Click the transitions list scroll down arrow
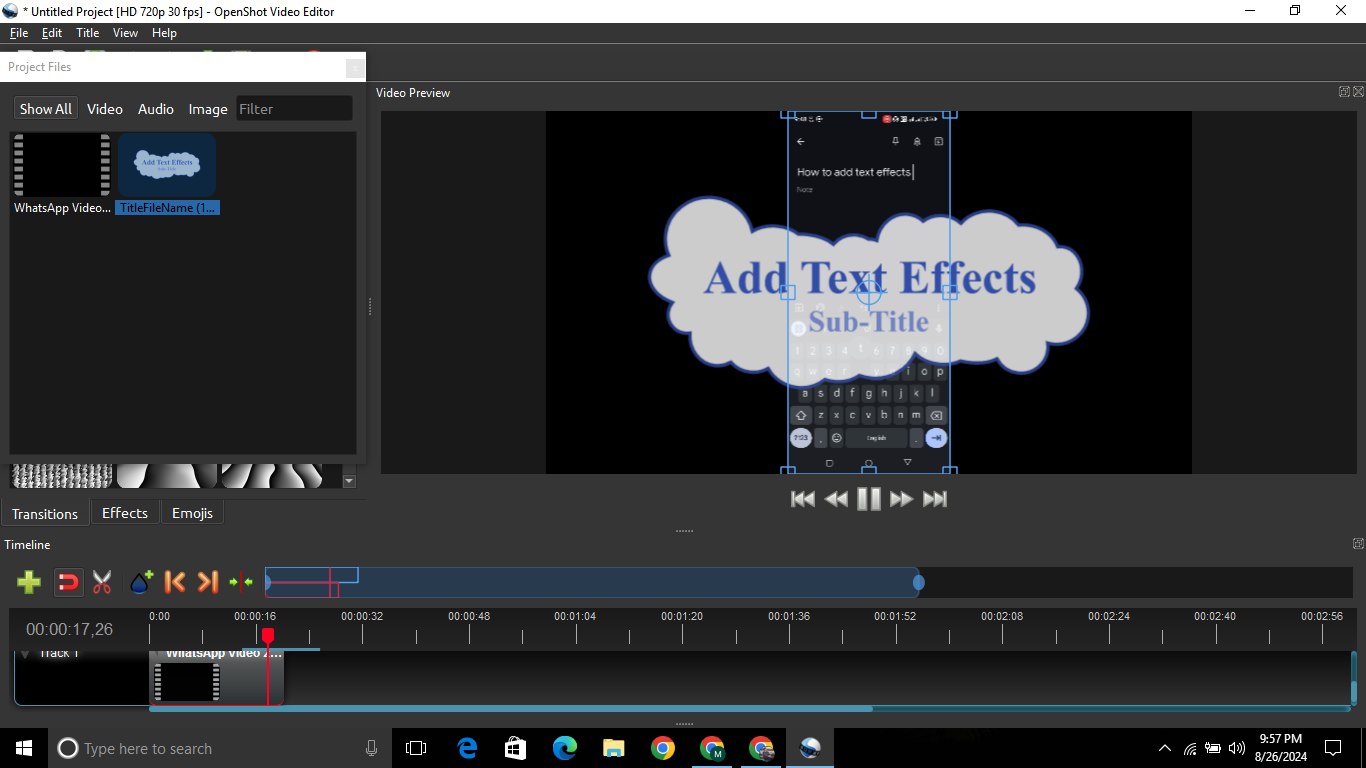Viewport: 1366px width, 768px height. (349, 481)
